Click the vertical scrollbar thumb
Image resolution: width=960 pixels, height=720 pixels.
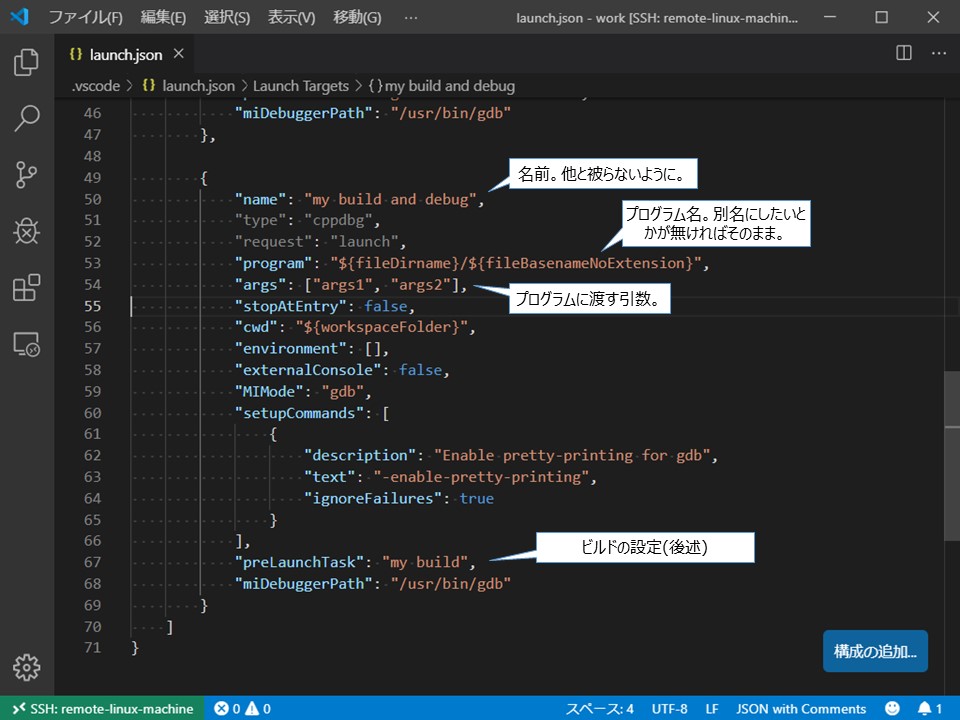click(x=952, y=456)
